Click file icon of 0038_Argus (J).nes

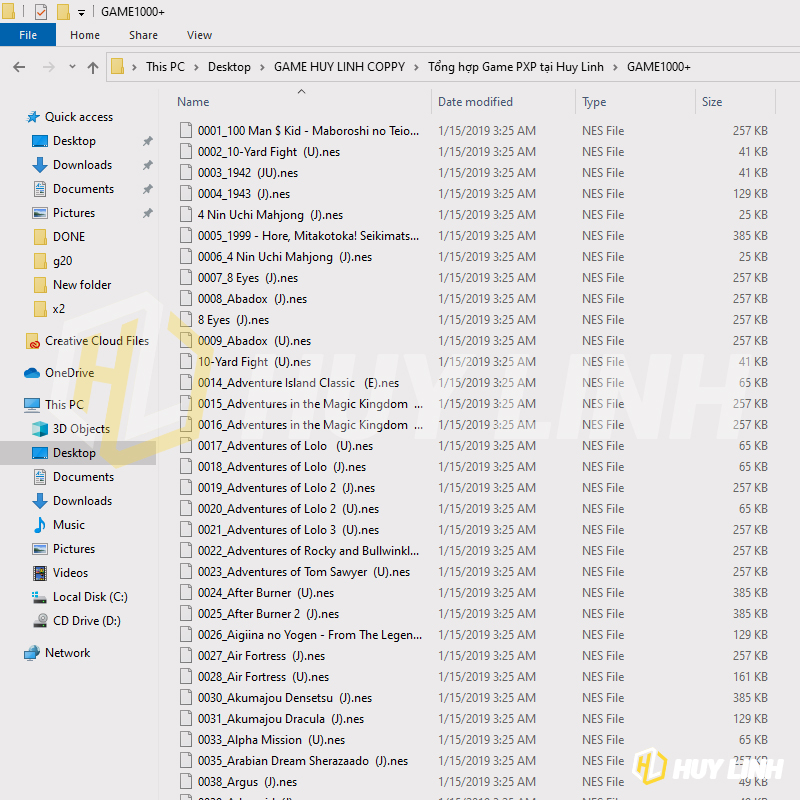[186, 781]
